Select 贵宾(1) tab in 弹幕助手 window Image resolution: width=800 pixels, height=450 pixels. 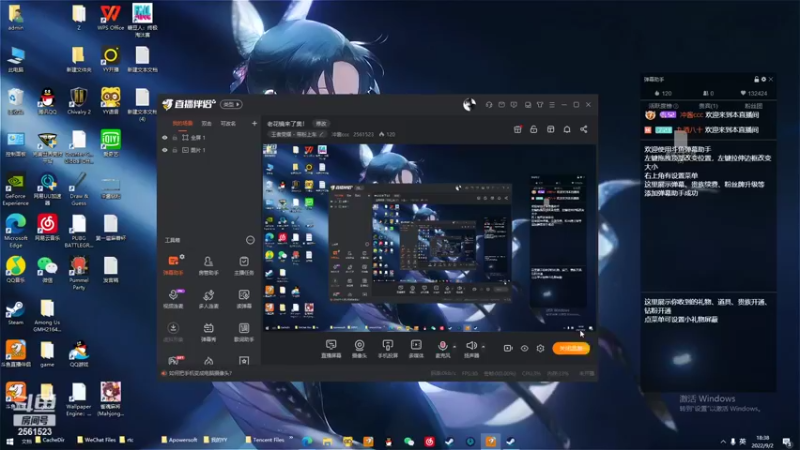[708, 106]
